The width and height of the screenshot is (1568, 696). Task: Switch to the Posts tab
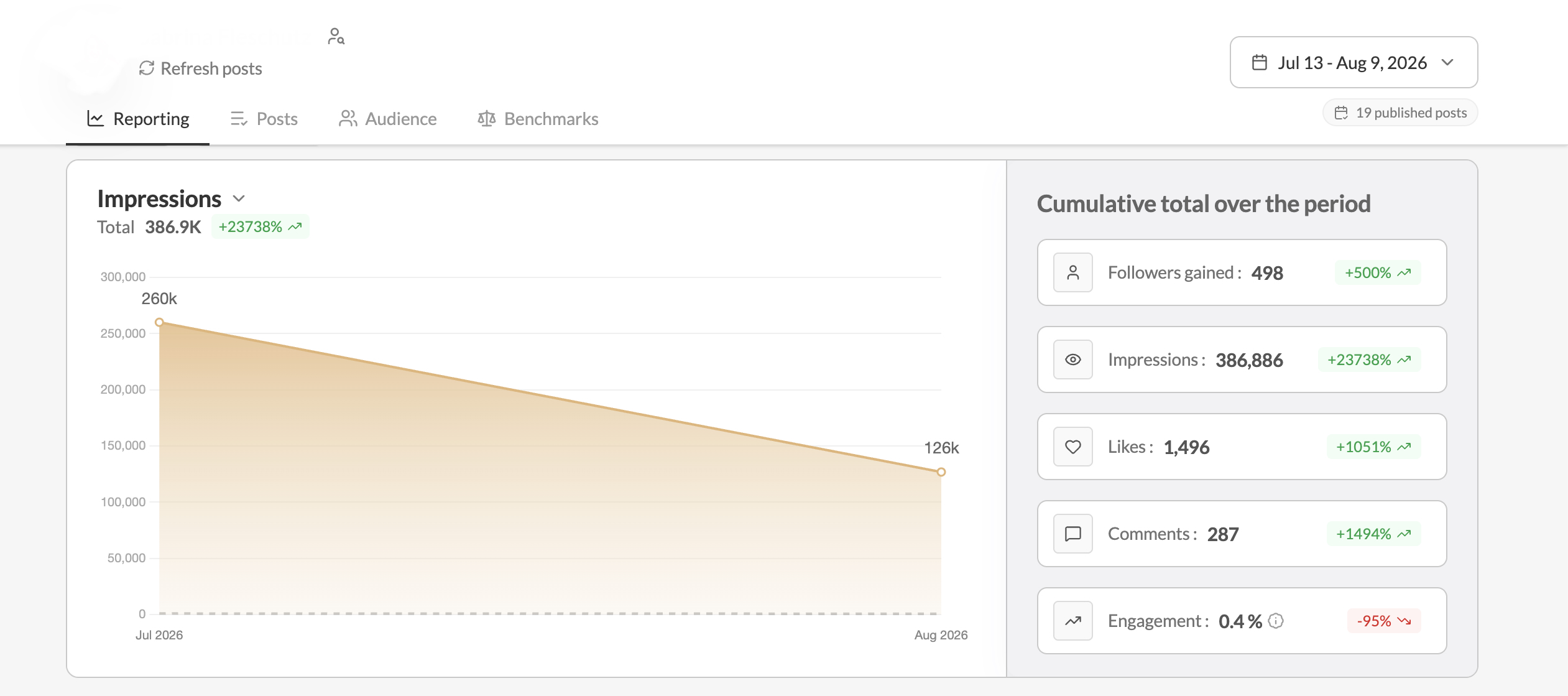coord(264,119)
